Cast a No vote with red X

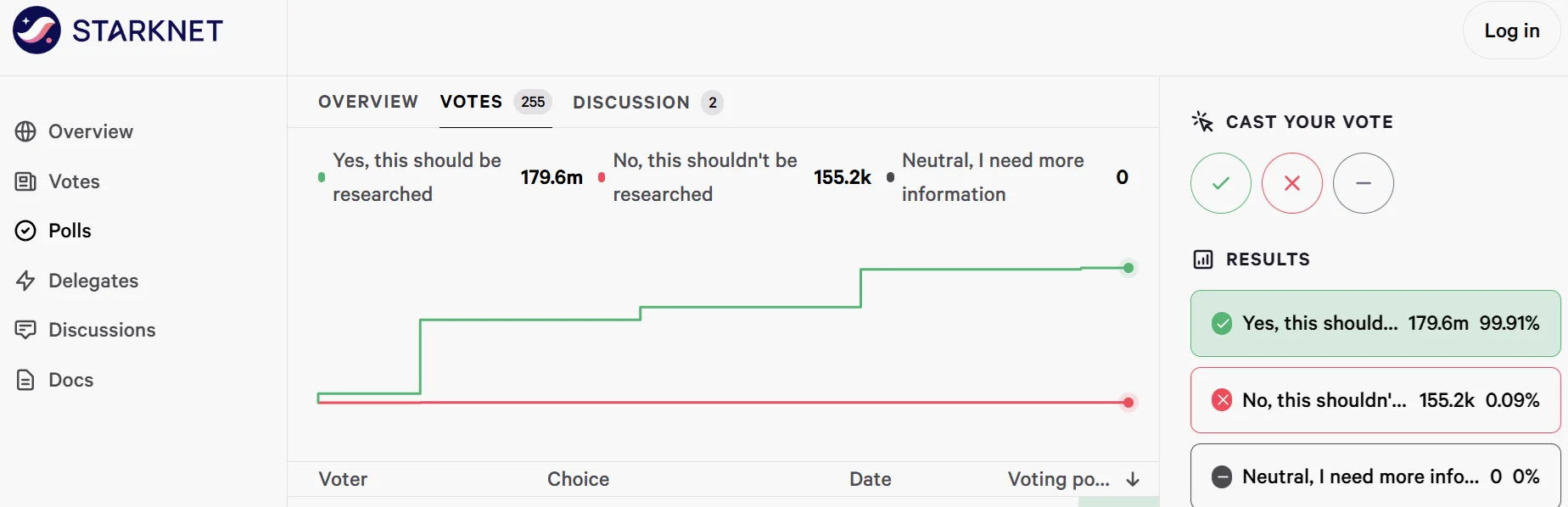coord(1292,183)
